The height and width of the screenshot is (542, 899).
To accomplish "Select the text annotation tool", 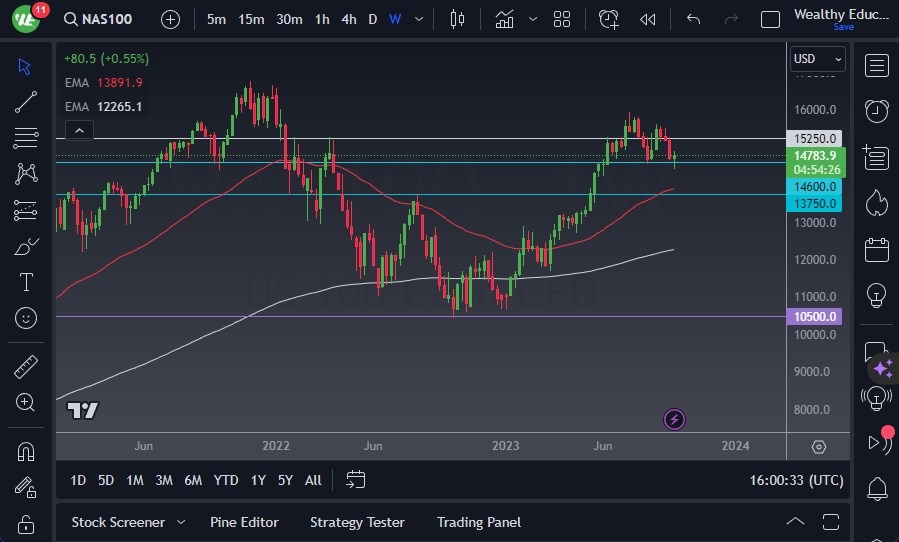I will click(x=27, y=282).
